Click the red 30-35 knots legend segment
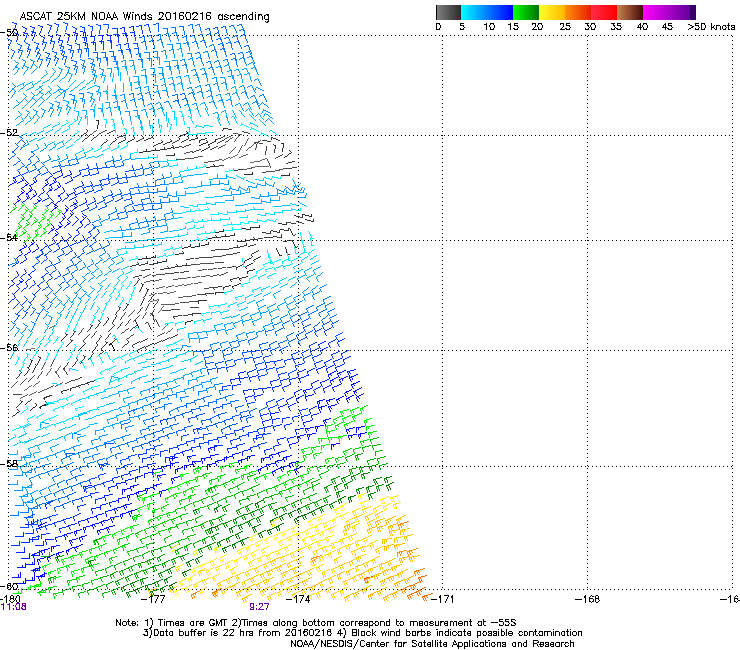This screenshot has width=740, height=650. click(604, 12)
